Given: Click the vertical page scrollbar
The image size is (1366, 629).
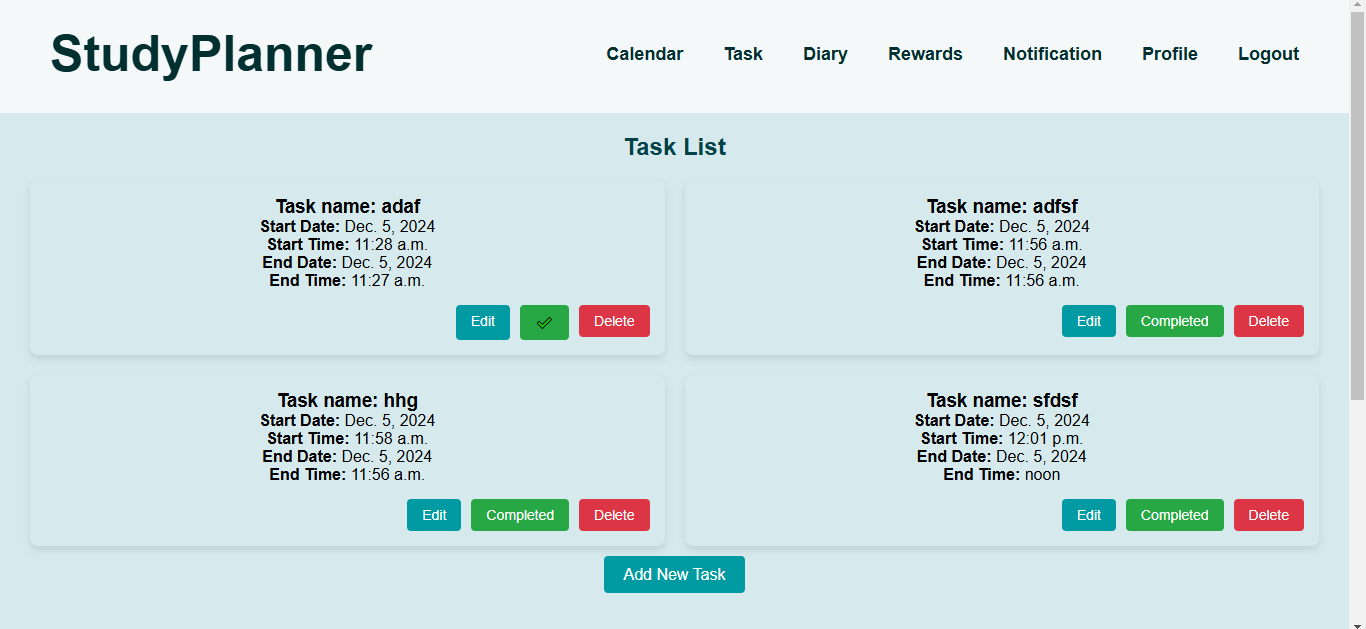Looking at the screenshot, I should coord(1357,200).
